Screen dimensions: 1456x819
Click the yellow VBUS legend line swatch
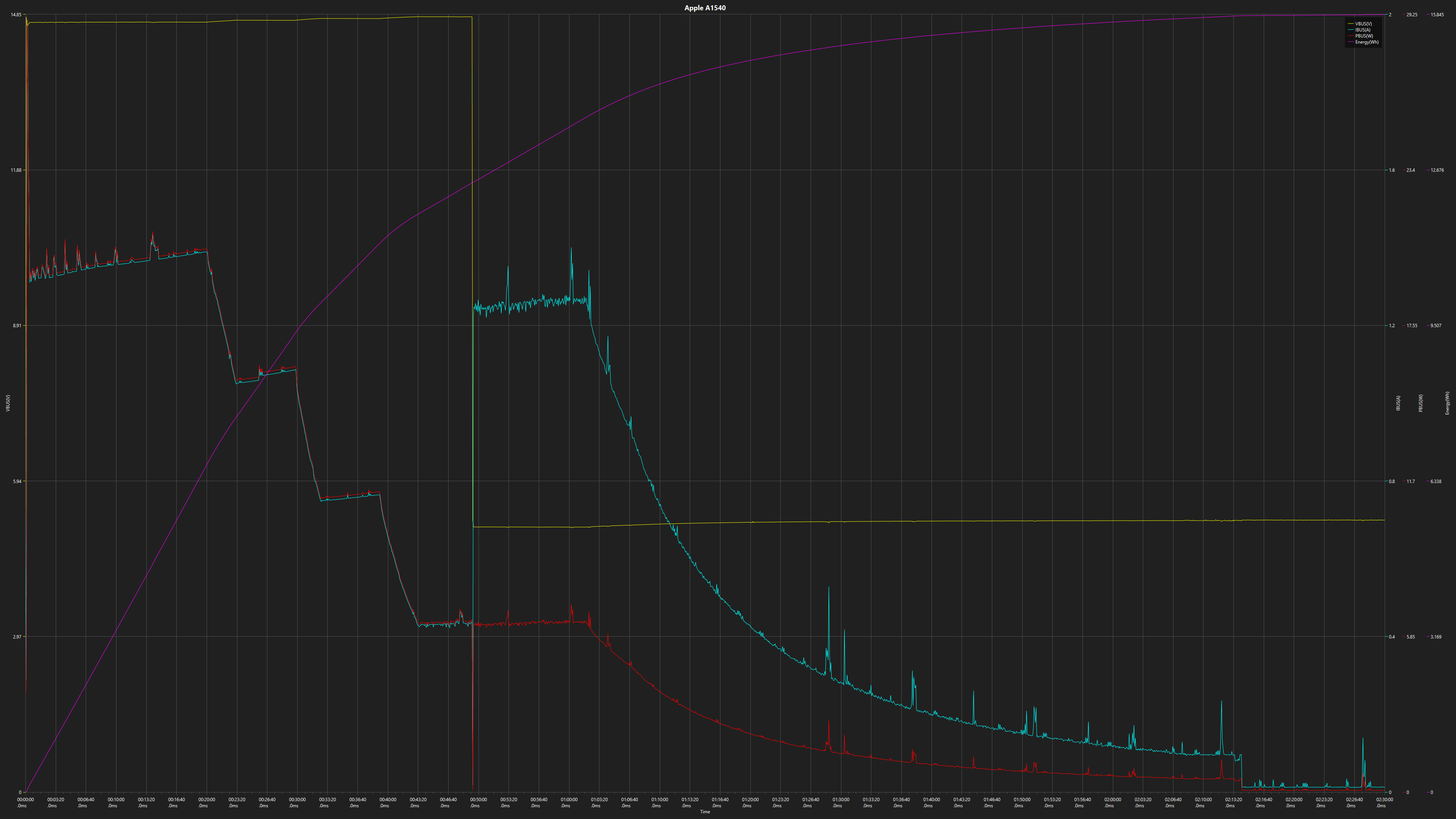pyautogui.click(x=1351, y=24)
